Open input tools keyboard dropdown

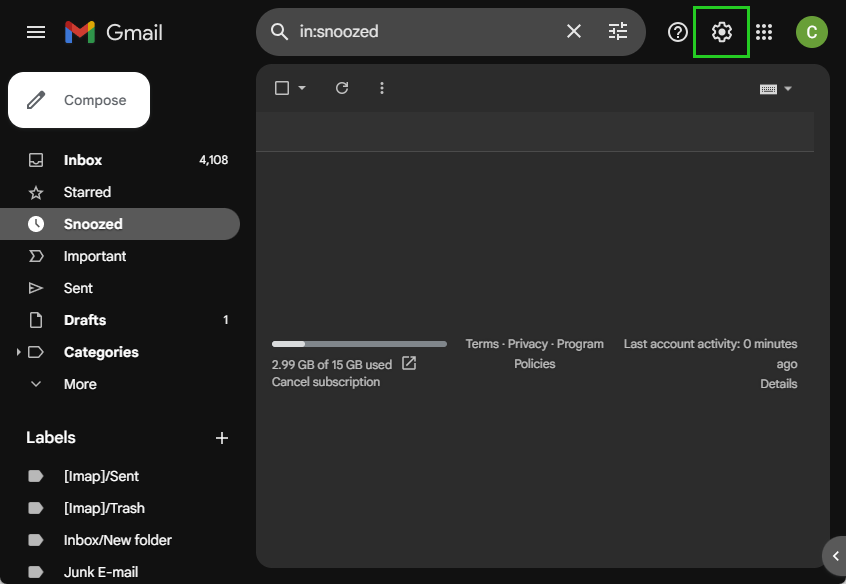point(776,89)
